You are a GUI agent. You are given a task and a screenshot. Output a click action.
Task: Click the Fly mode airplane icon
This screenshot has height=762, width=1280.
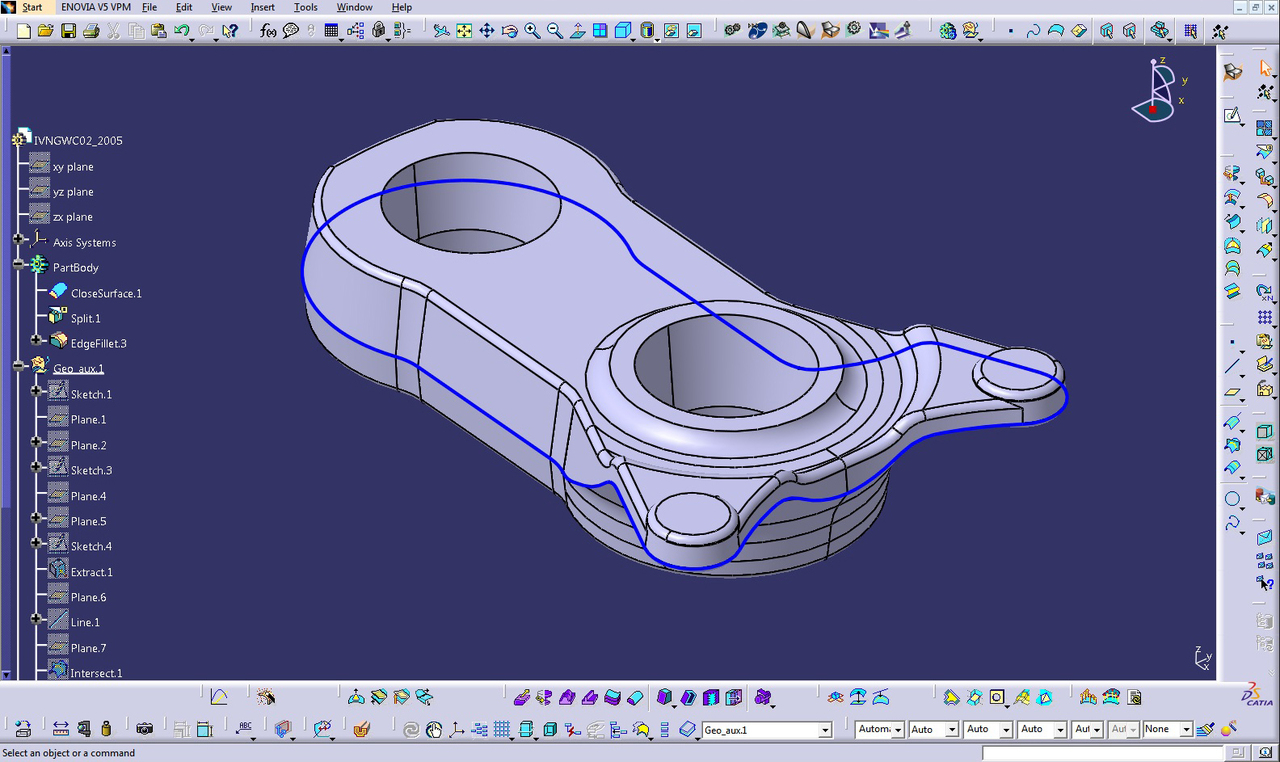441,31
